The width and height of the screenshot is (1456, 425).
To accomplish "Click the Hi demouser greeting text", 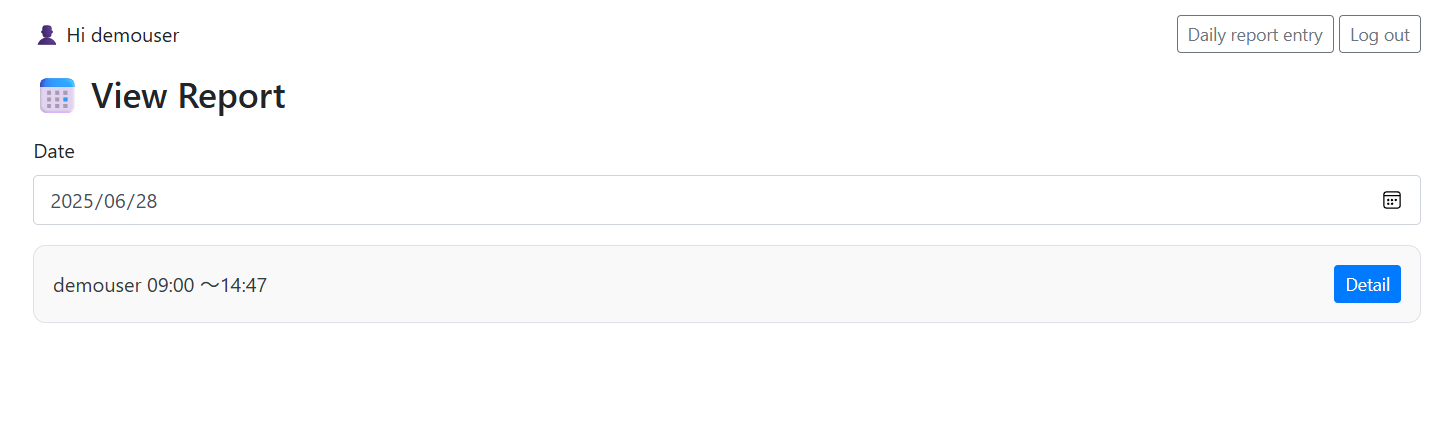I will [x=122, y=35].
